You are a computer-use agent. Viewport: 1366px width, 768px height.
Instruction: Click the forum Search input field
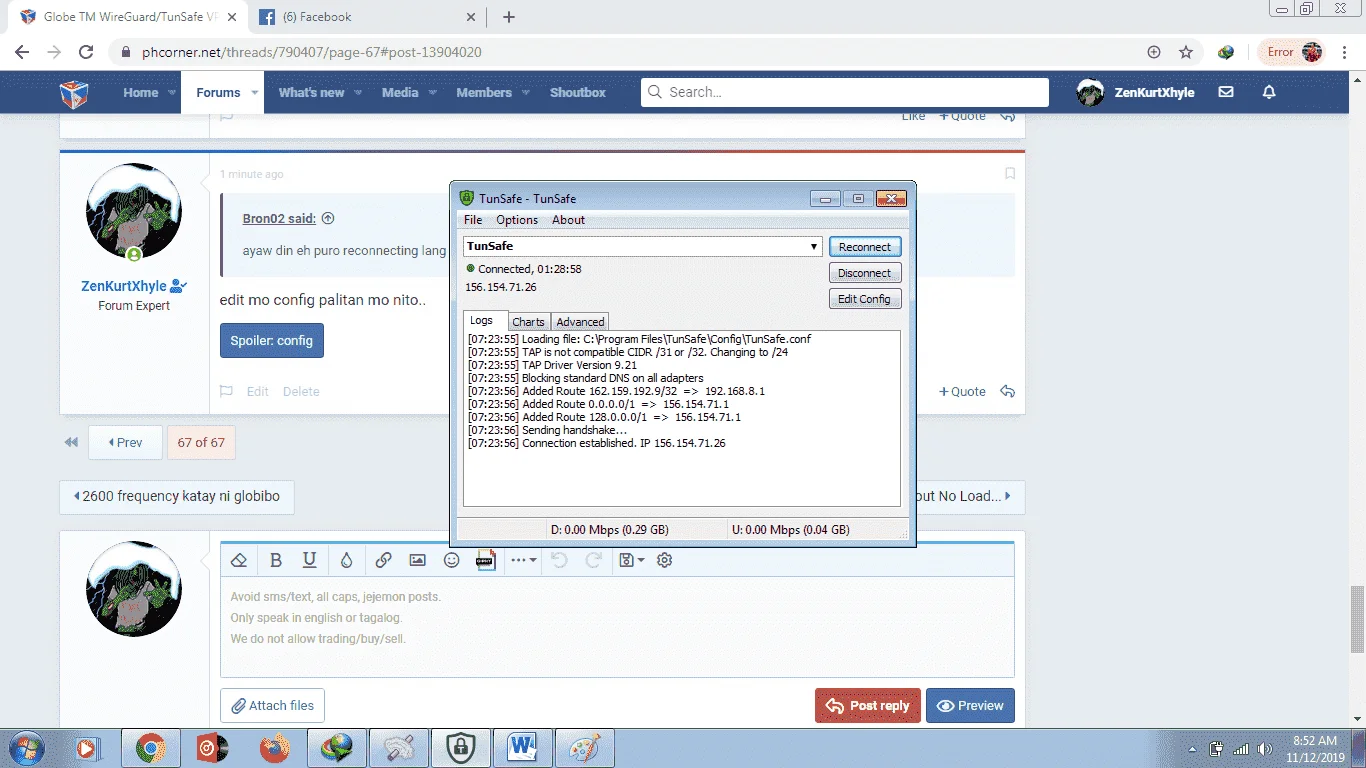point(845,92)
